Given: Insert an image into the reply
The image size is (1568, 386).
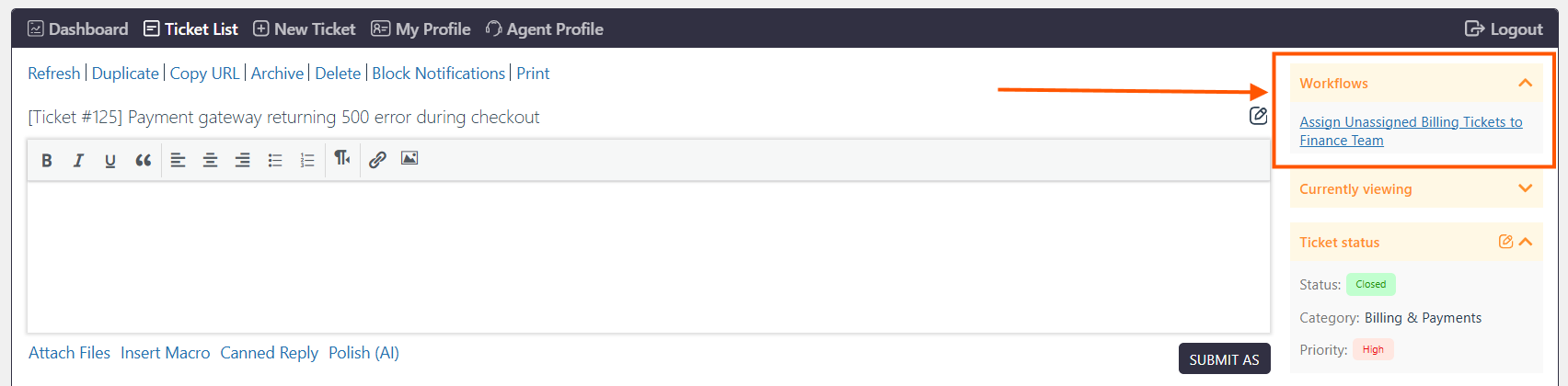Looking at the screenshot, I should [x=409, y=159].
